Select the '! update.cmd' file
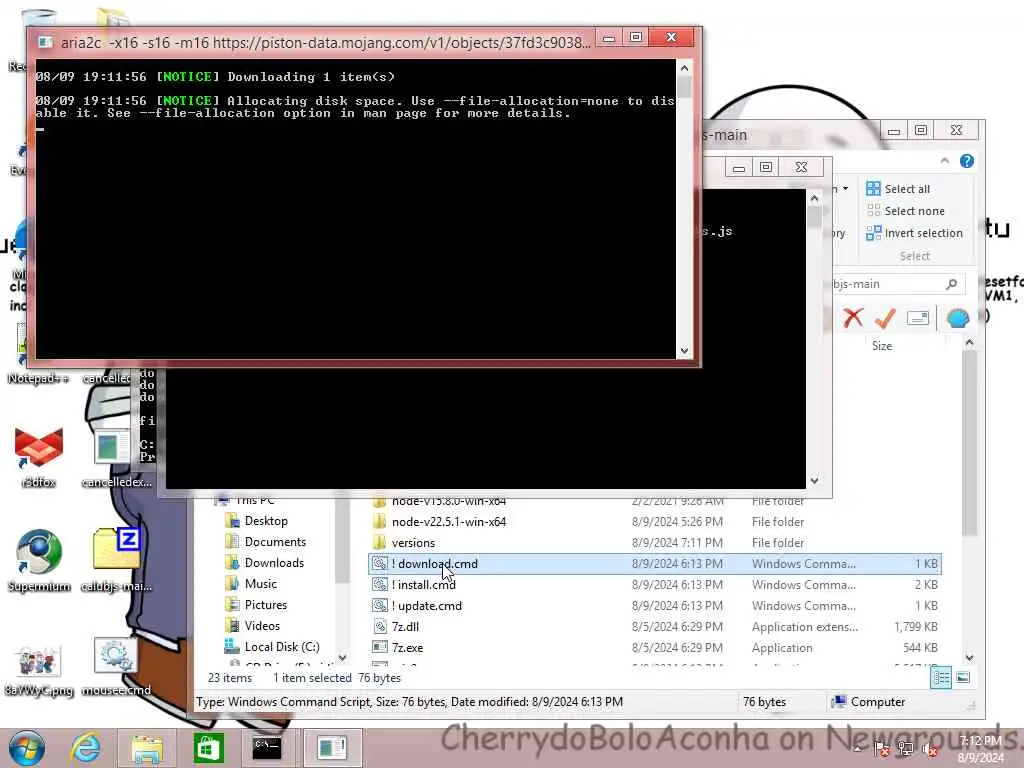This screenshot has height=768, width=1024. [x=654, y=605]
